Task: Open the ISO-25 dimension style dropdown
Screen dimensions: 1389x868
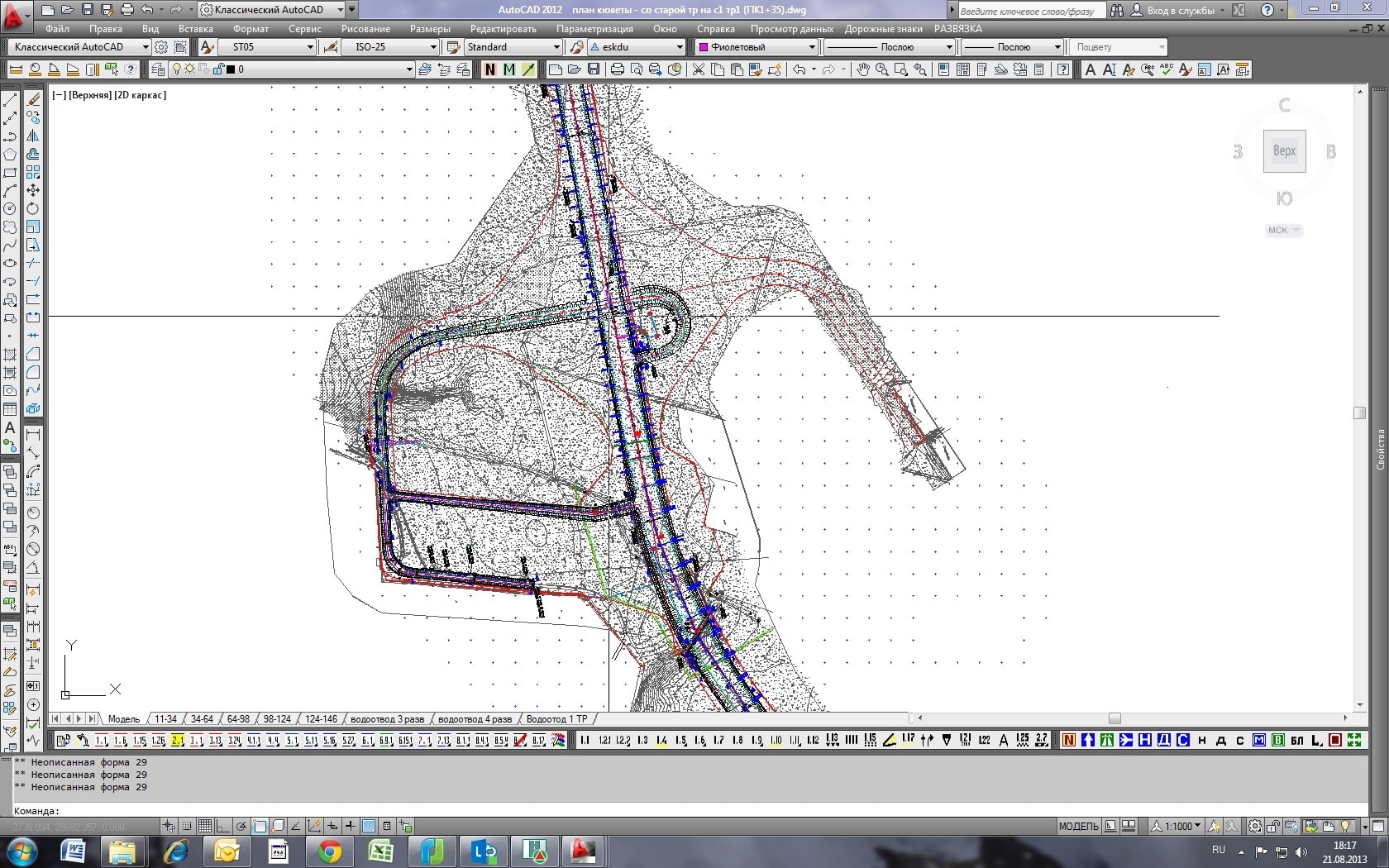Action: coord(432,47)
